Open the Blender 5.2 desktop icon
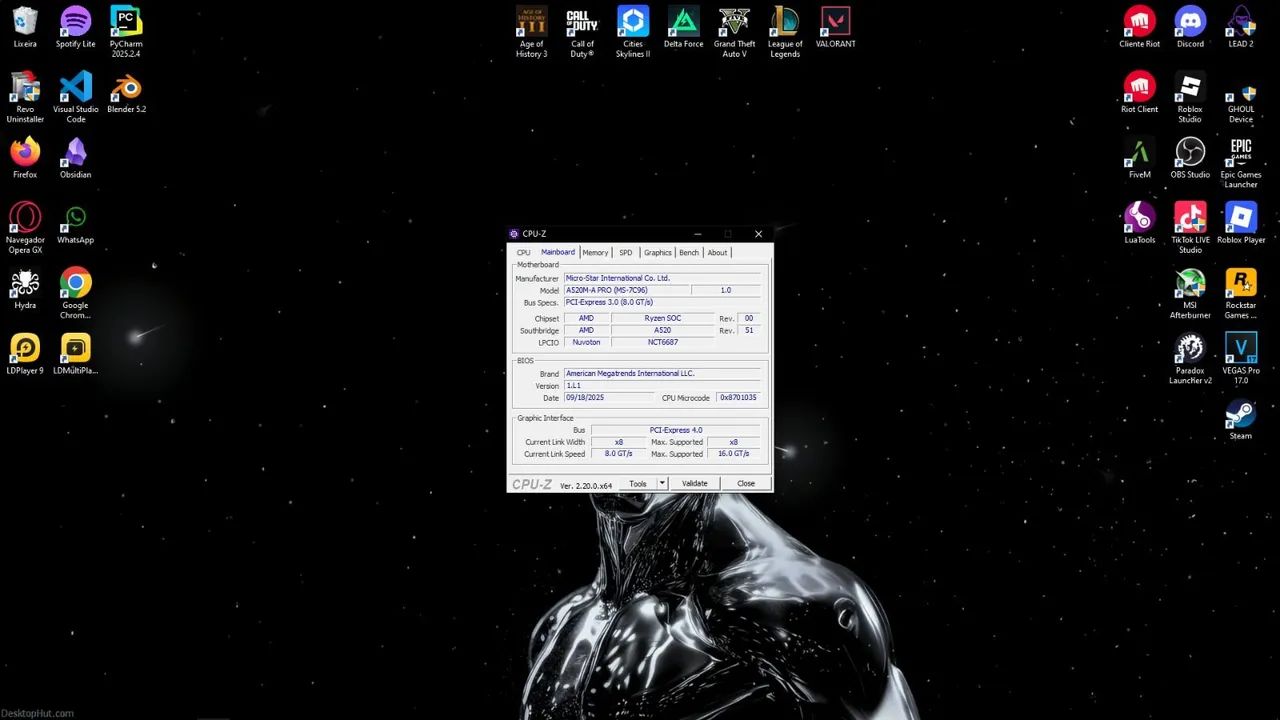 [x=126, y=92]
